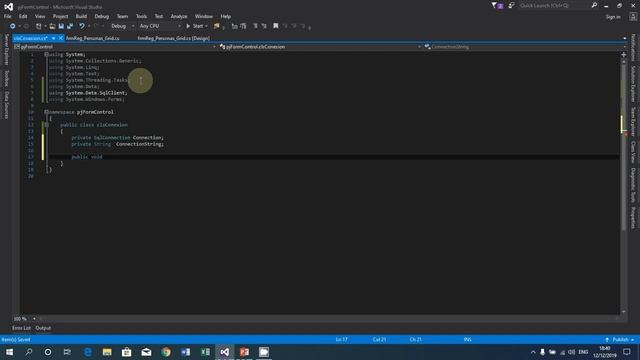640x360 pixels.
Task: Collapse the clsConexion class block
Action: click(x=47, y=125)
